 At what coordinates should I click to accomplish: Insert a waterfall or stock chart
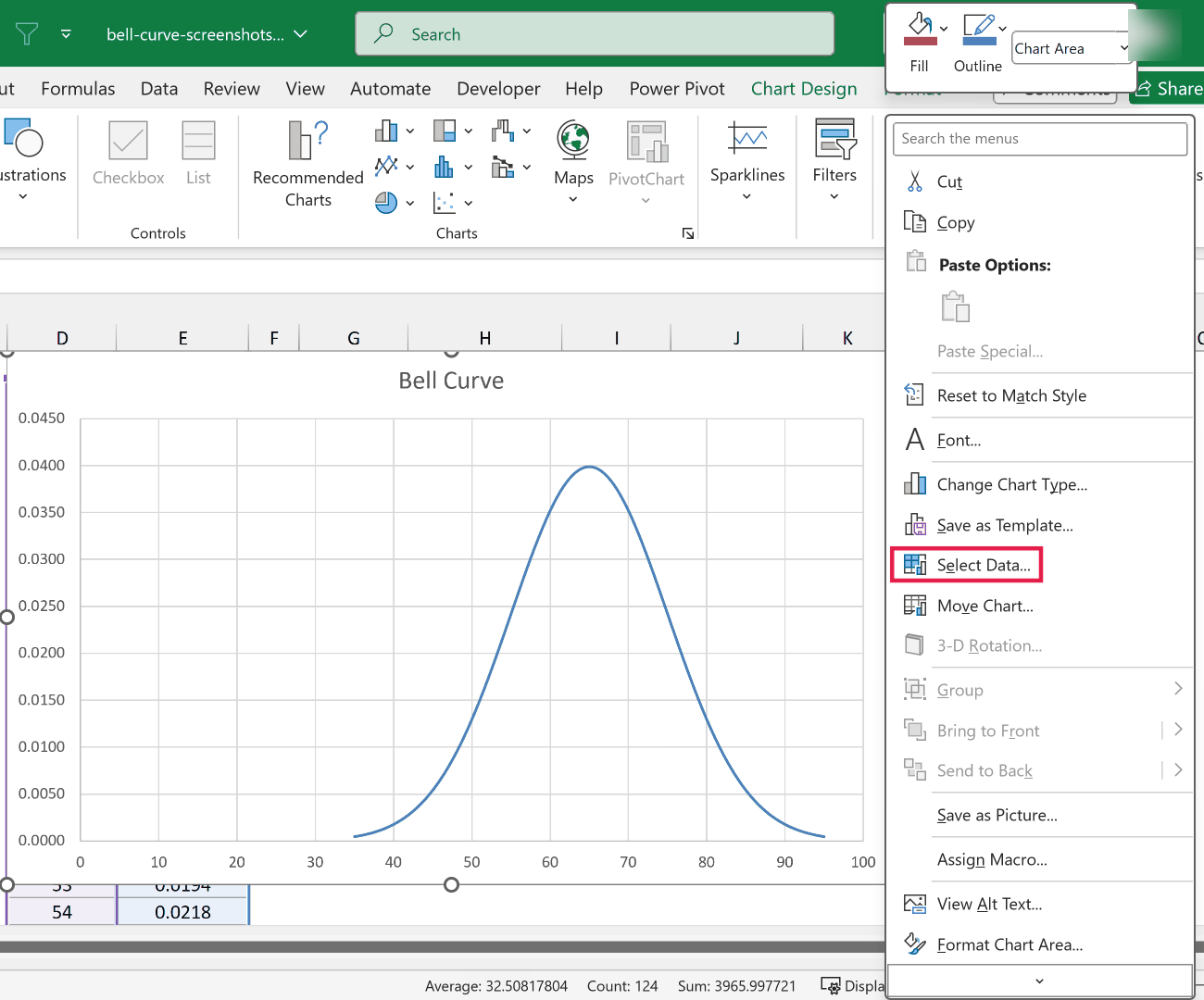503,131
